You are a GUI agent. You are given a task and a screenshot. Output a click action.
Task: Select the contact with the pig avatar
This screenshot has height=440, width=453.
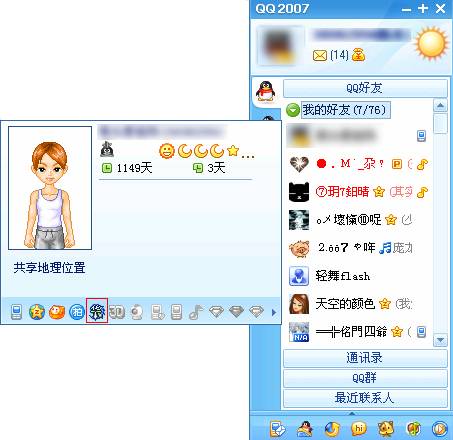click(358, 248)
